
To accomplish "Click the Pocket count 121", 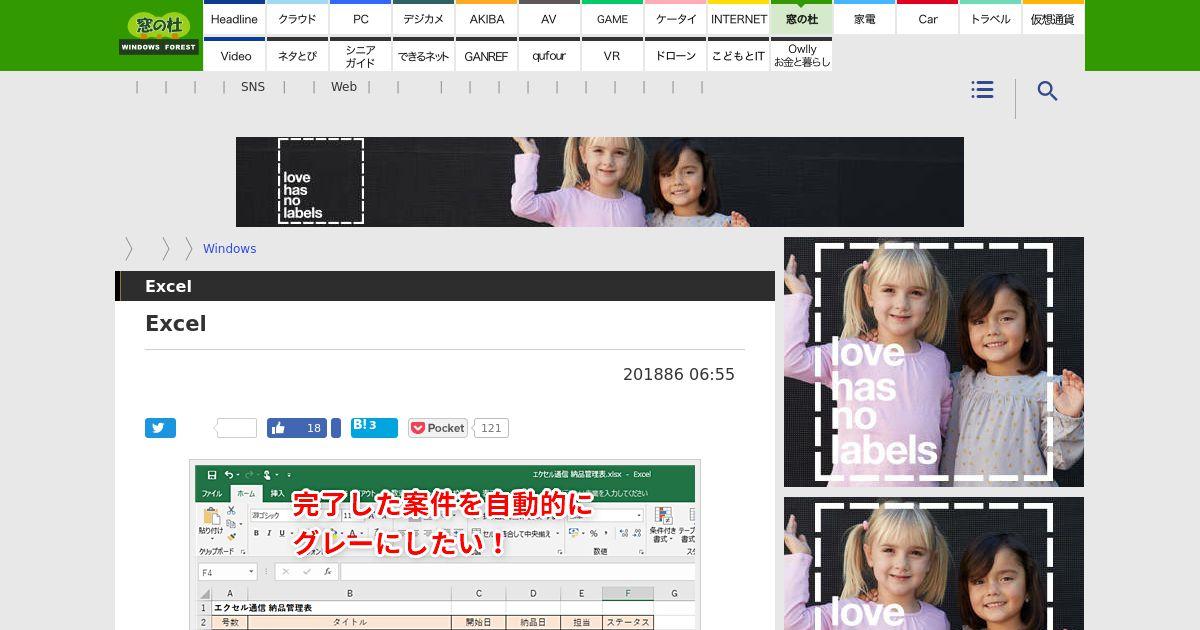I will pyautogui.click(x=491, y=428).
